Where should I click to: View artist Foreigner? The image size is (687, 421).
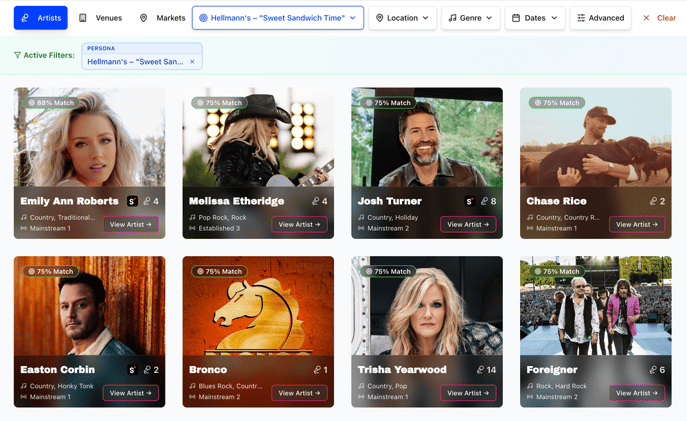click(x=637, y=393)
